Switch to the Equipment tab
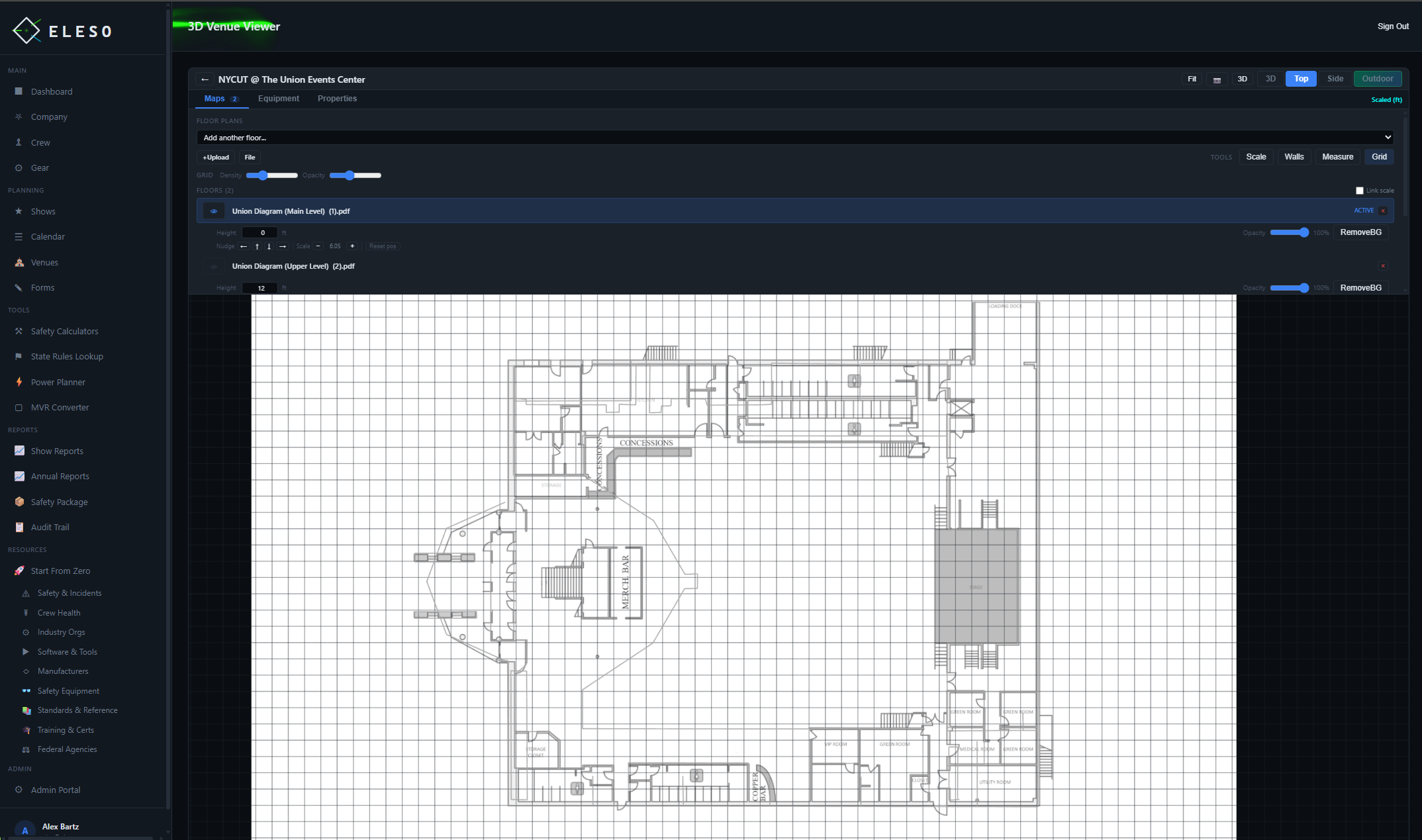The height and width of the screenshot is (840, 1422). tap(279, 98)
